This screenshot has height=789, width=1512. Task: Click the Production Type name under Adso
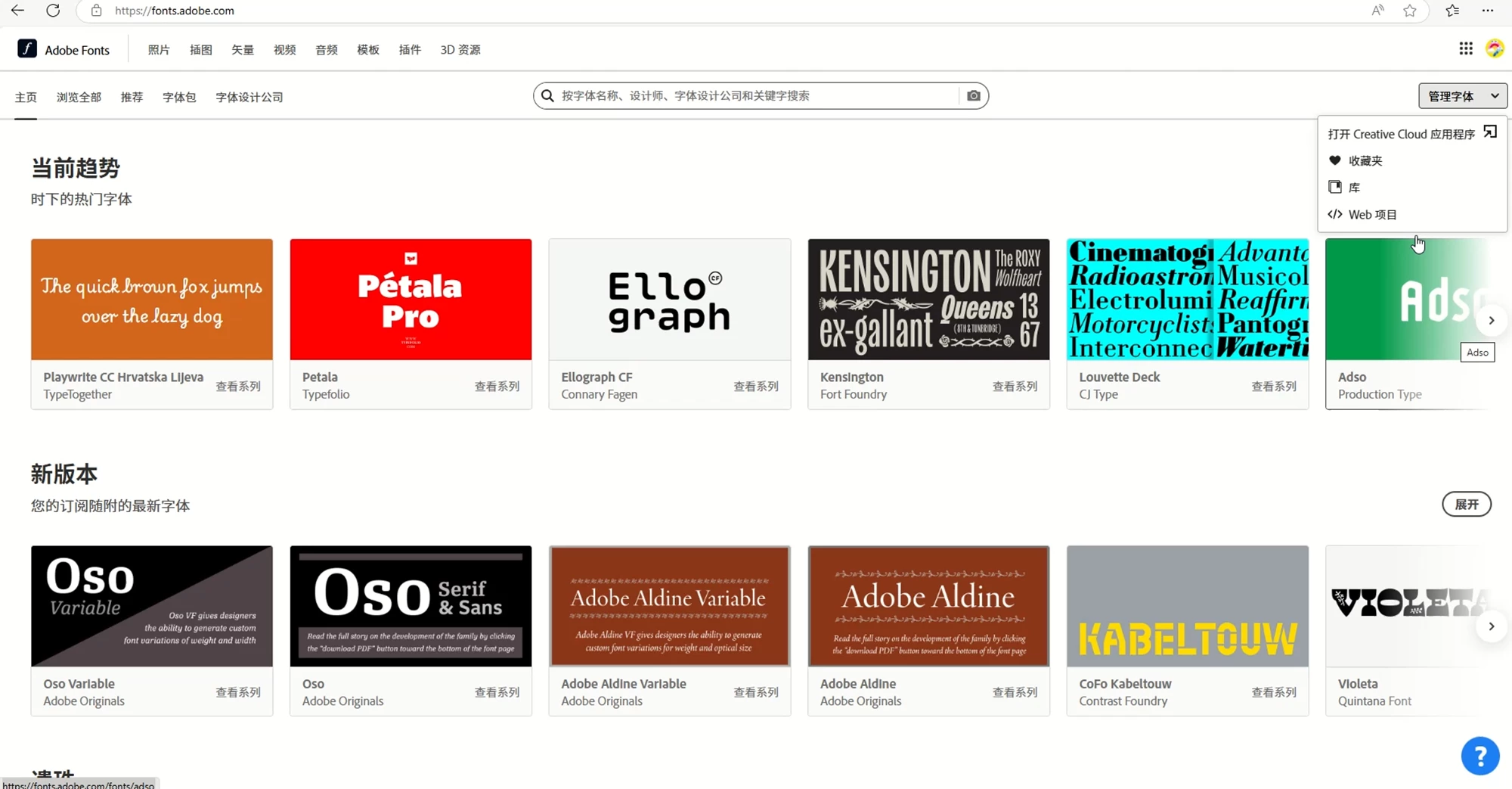[x=1380, y=394]
